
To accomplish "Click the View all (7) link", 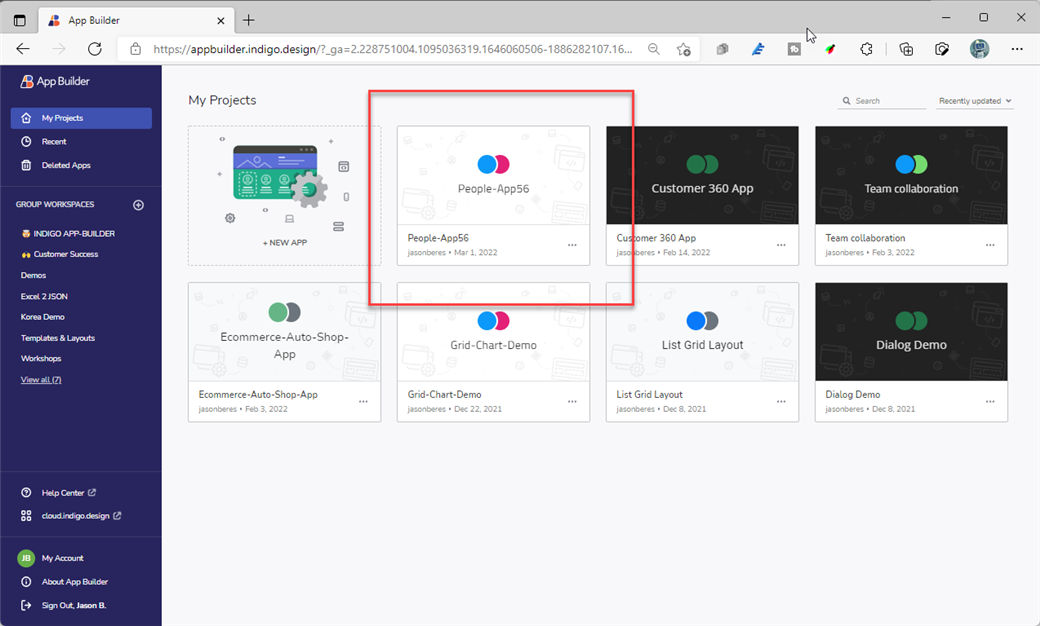I will 40,380.
